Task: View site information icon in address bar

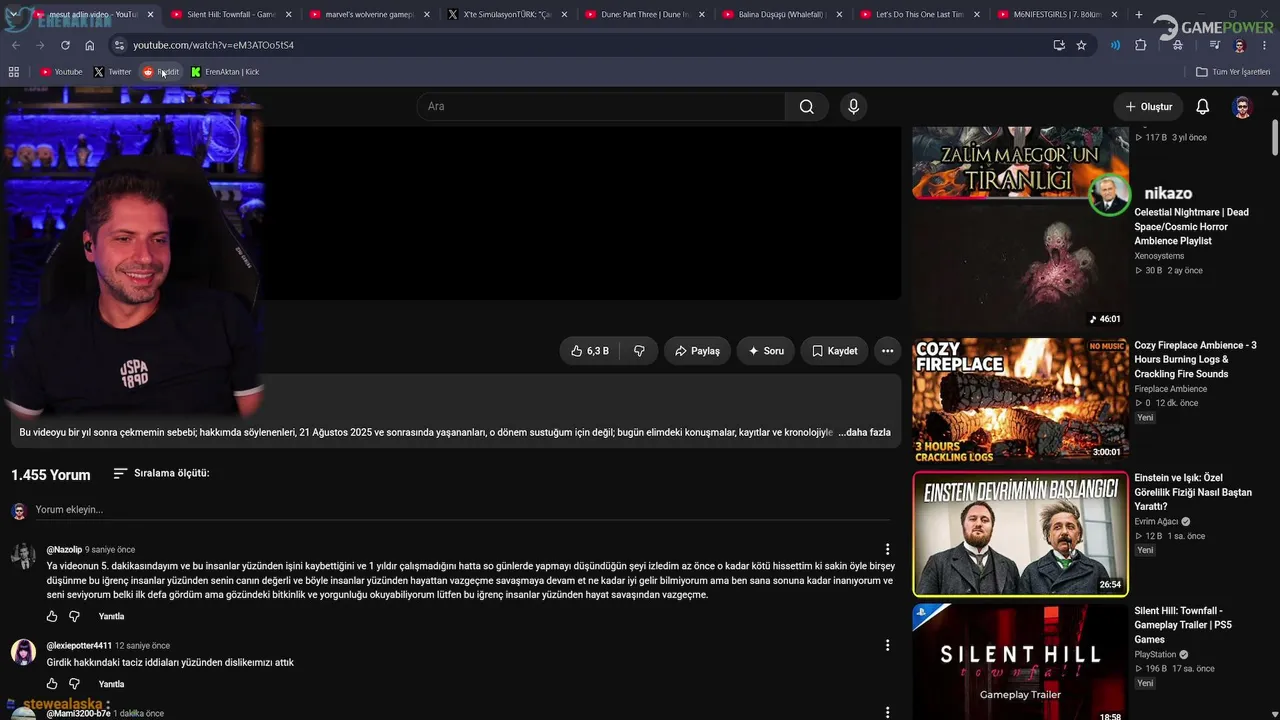Action: click(x=119, y=45)
